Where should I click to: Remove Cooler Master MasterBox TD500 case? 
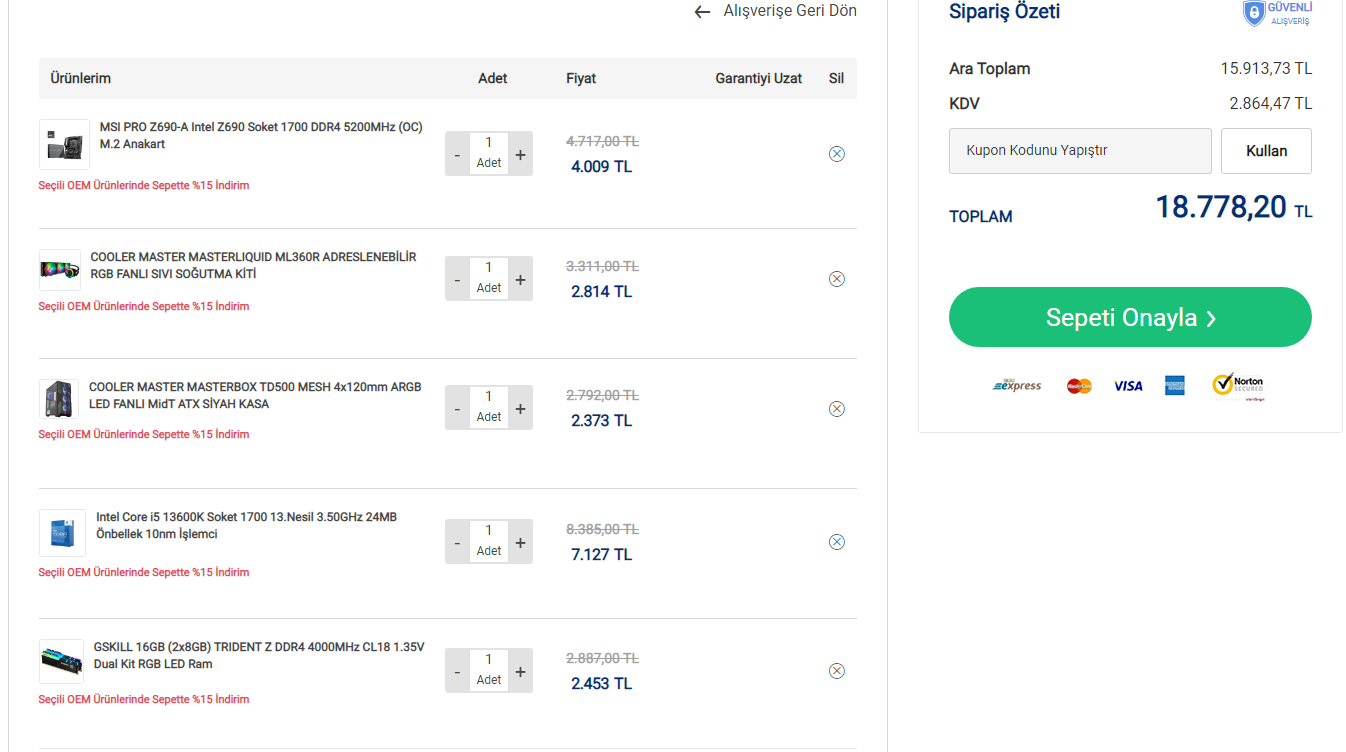tap(837, 409)
